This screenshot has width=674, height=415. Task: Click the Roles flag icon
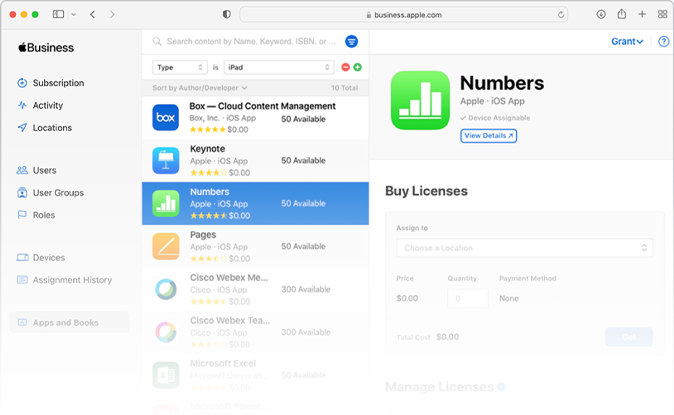pos(22,215)
